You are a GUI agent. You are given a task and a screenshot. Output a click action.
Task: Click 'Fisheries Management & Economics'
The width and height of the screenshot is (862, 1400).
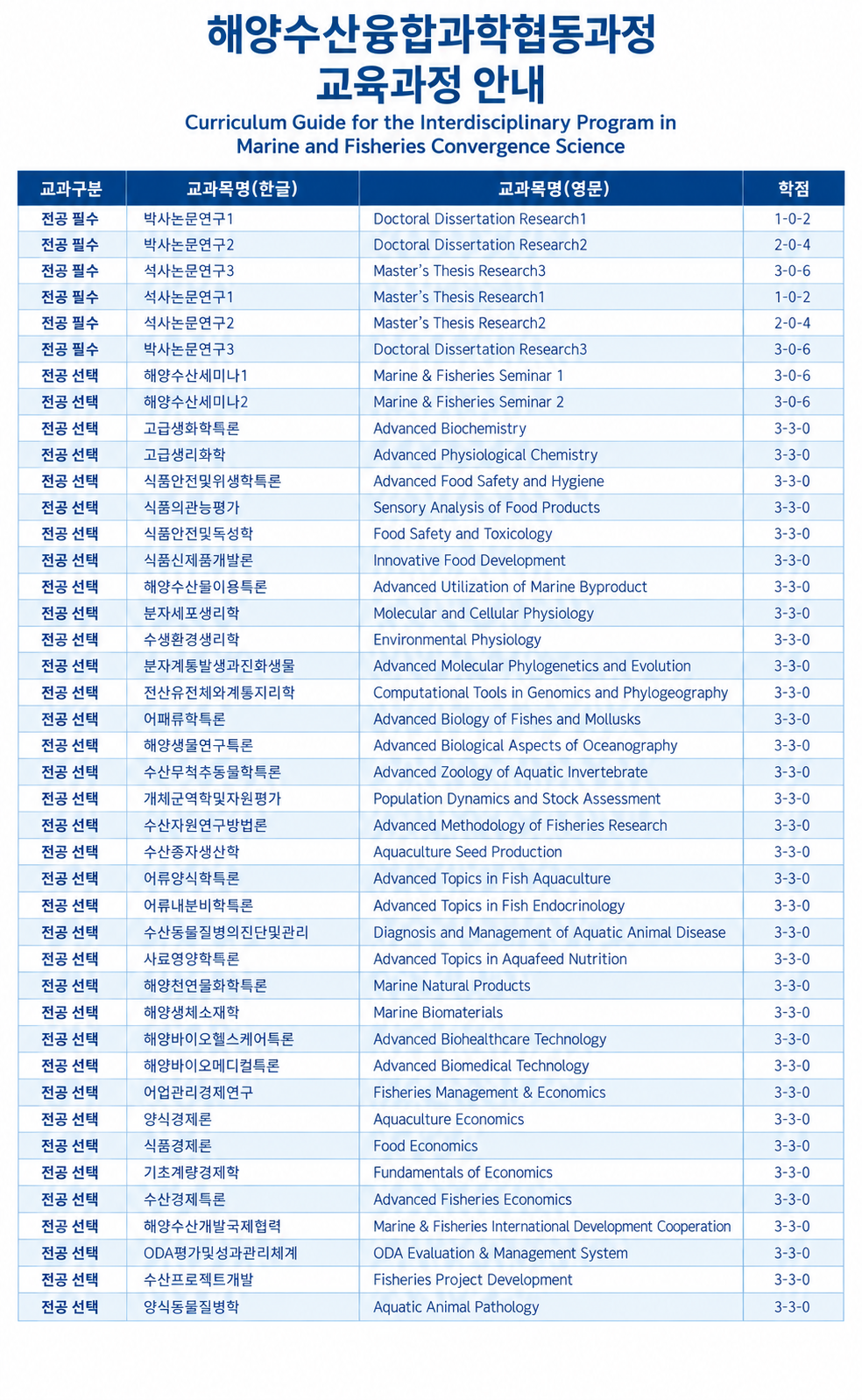point(490,1093)
